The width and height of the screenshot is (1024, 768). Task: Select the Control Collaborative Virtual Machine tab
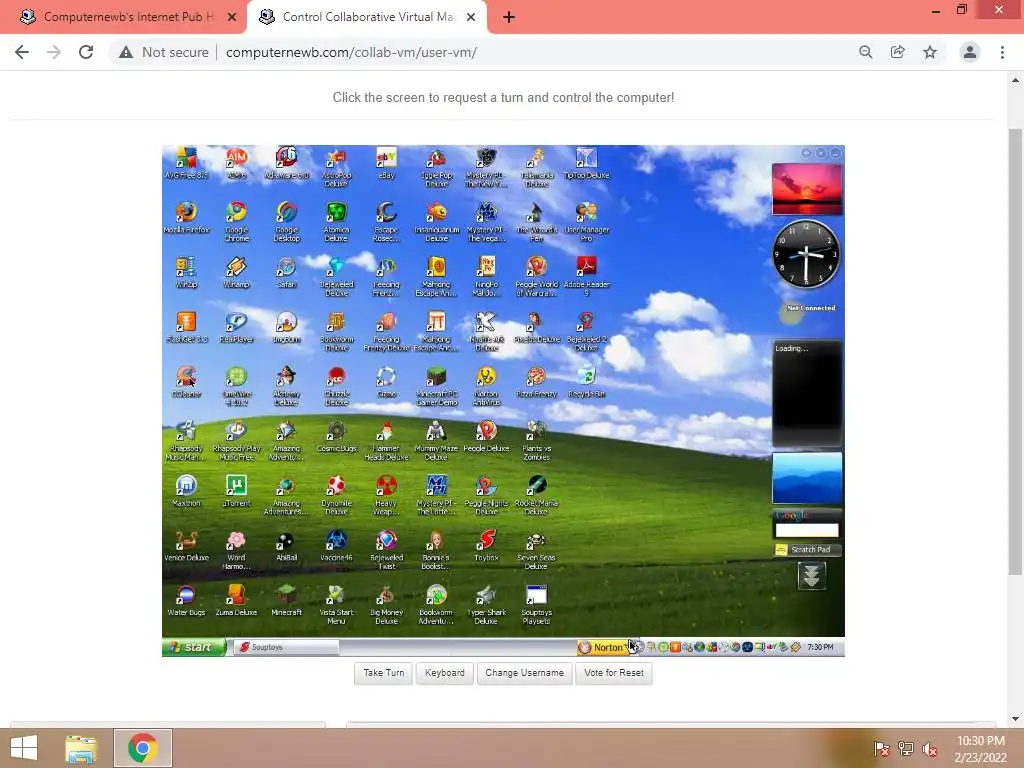click(367, 17)
